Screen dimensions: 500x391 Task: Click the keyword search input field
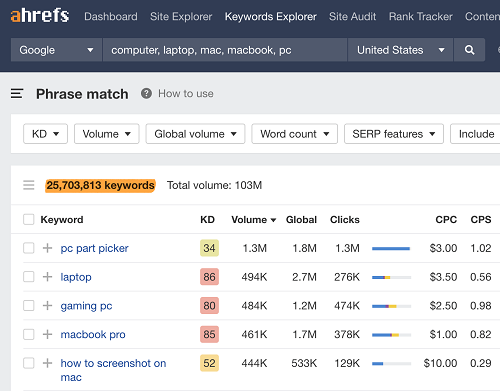225,50
